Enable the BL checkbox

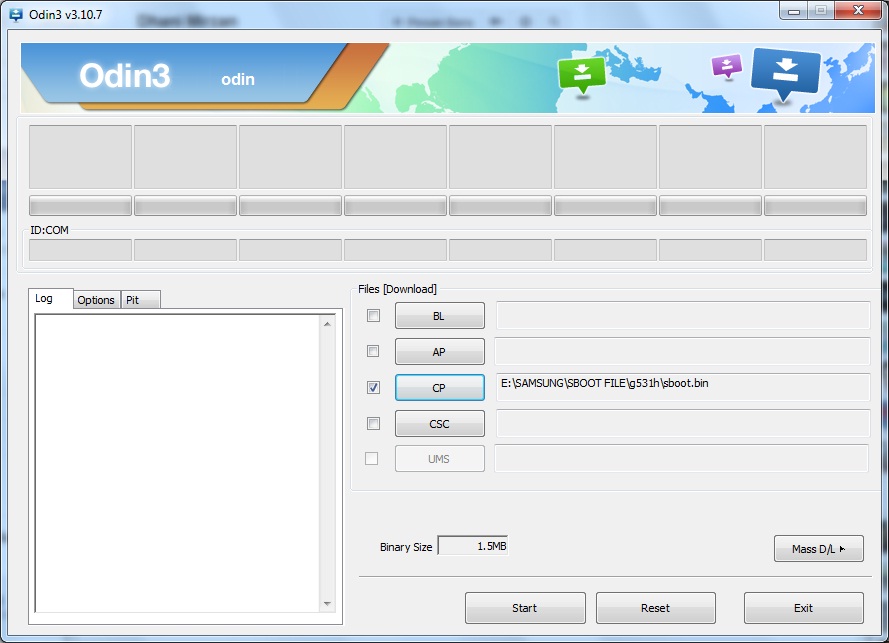point(373,315)
